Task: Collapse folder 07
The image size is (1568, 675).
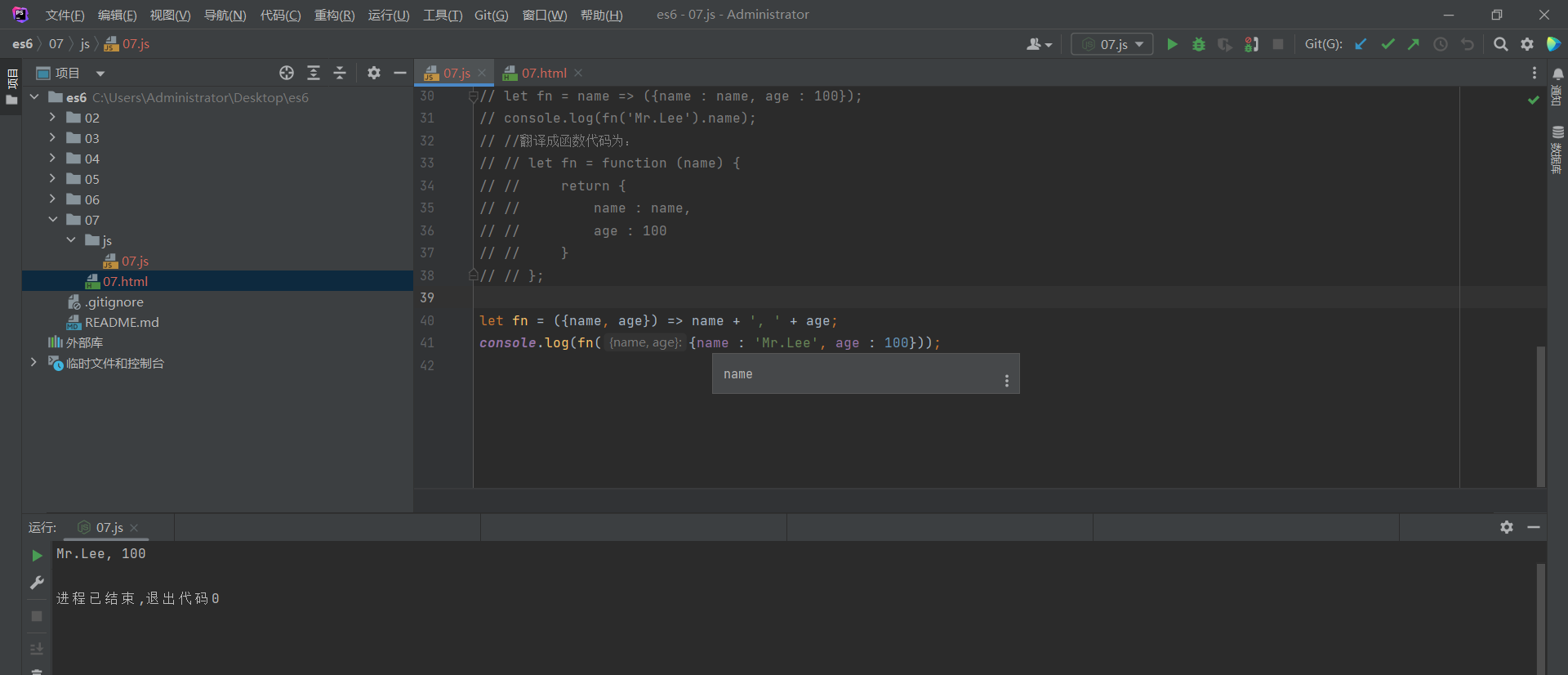Action: pyautogui.click(x=52, y=220)
